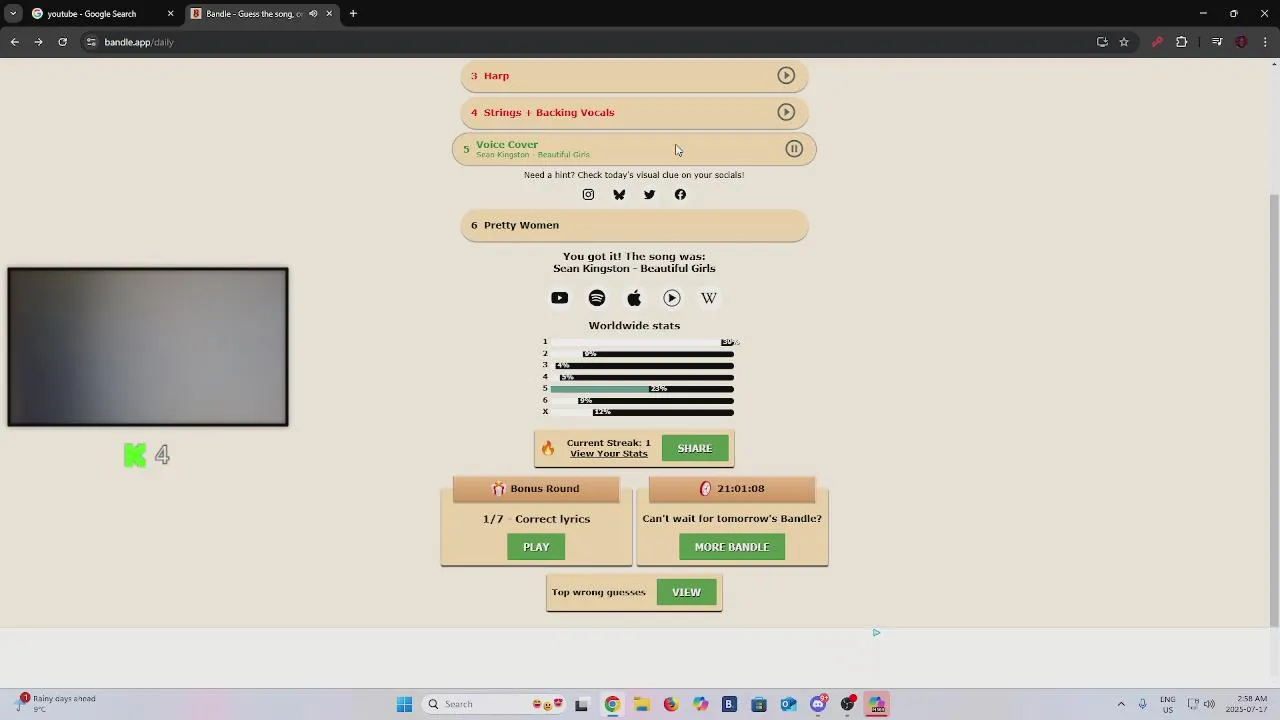1280x720 pixels.
Task: Select the Harp row label
Action: pyautogui.click(x=496, y=76)
